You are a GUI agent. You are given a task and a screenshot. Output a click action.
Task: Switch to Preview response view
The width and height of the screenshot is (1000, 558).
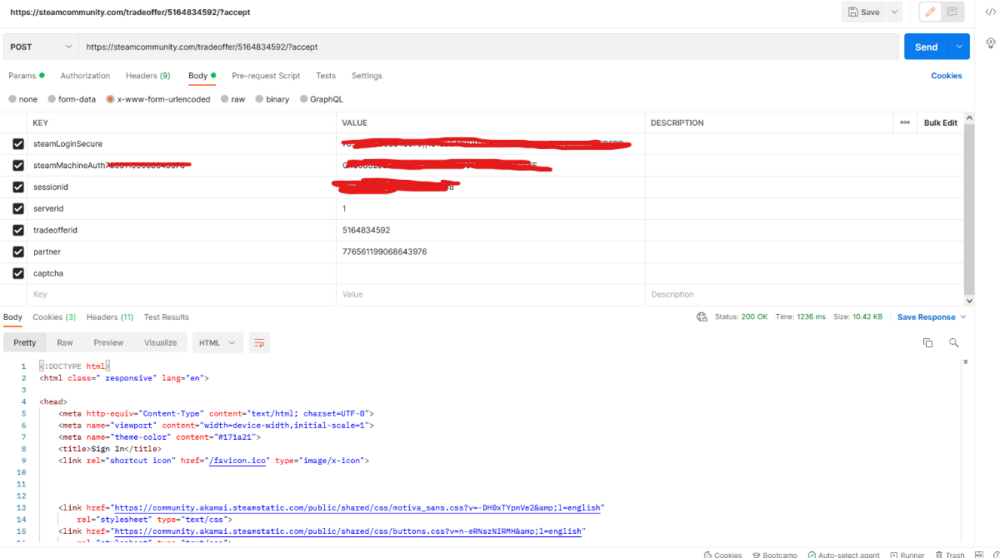[x=108, y=343]
